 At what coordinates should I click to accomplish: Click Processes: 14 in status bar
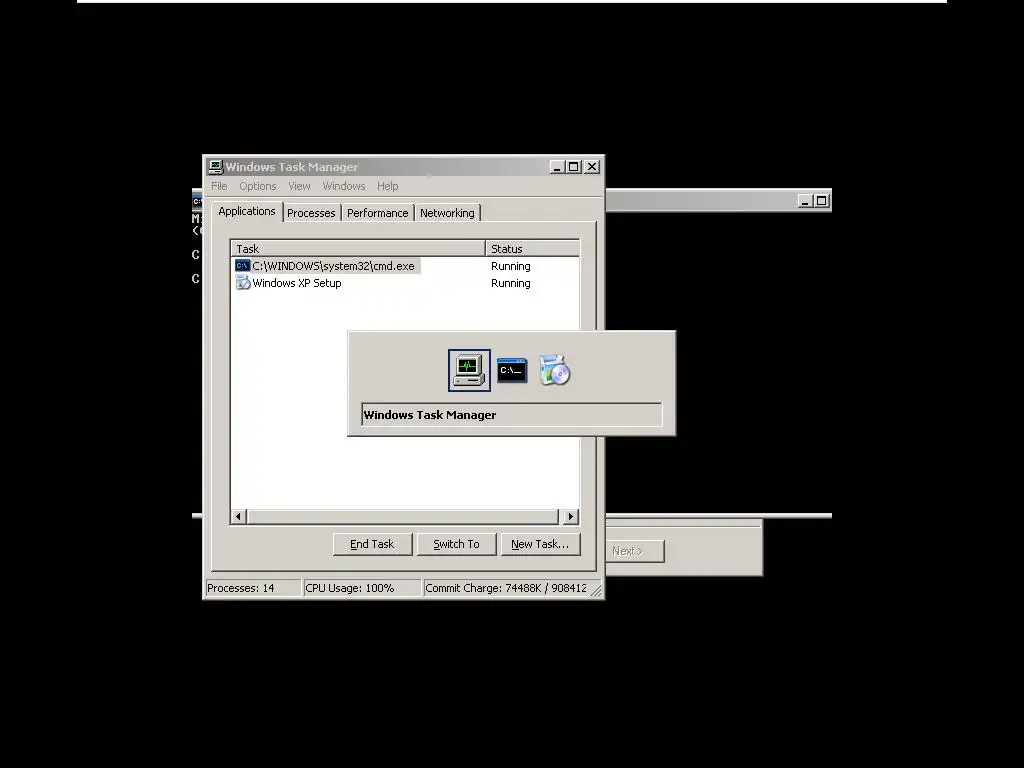[253, 588]
